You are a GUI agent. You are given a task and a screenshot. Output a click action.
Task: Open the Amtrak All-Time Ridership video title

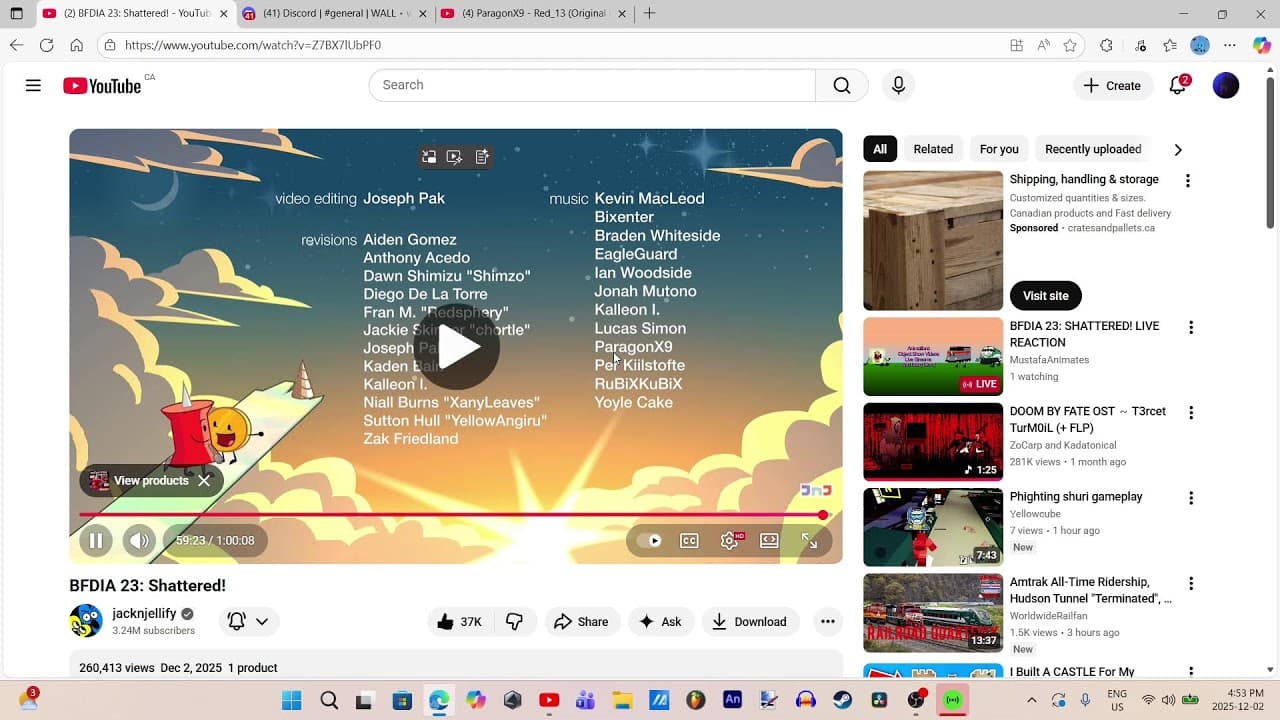(x=1091, y=590)
